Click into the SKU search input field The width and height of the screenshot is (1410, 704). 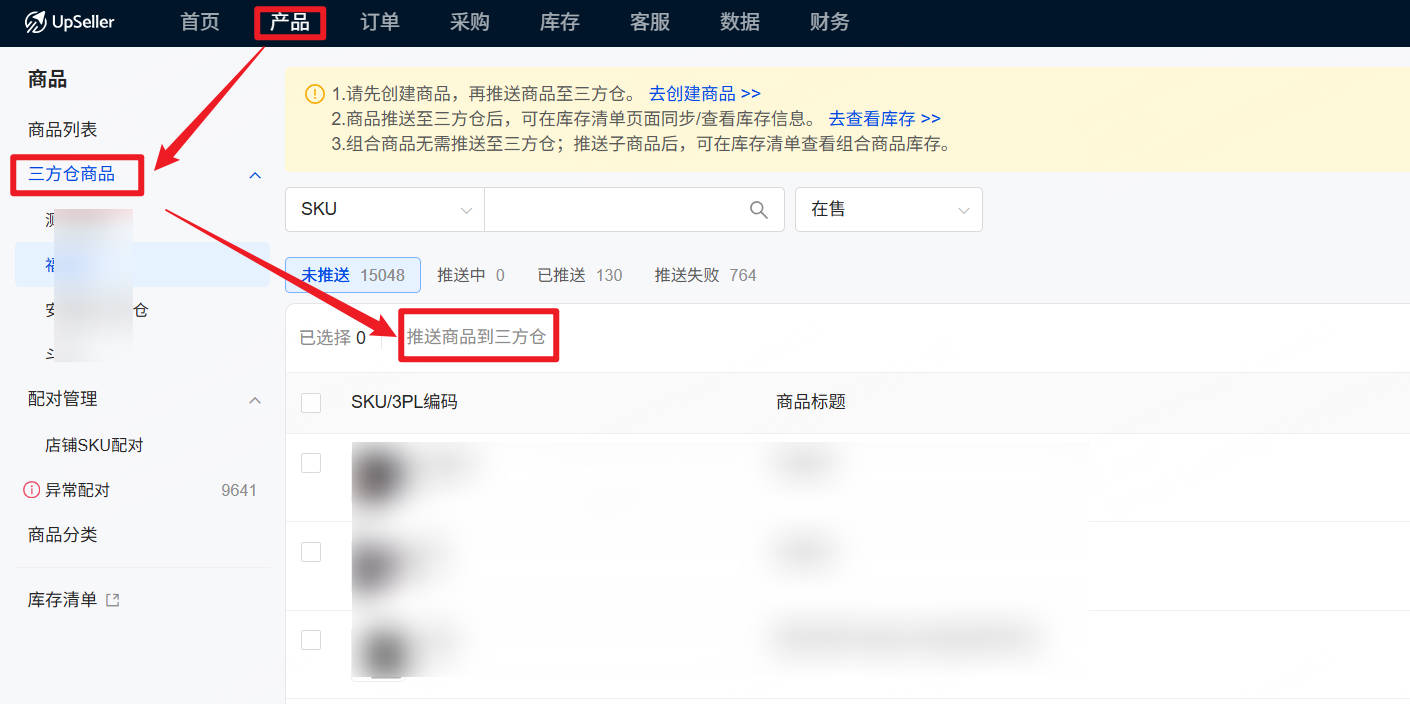coord(615,210)
